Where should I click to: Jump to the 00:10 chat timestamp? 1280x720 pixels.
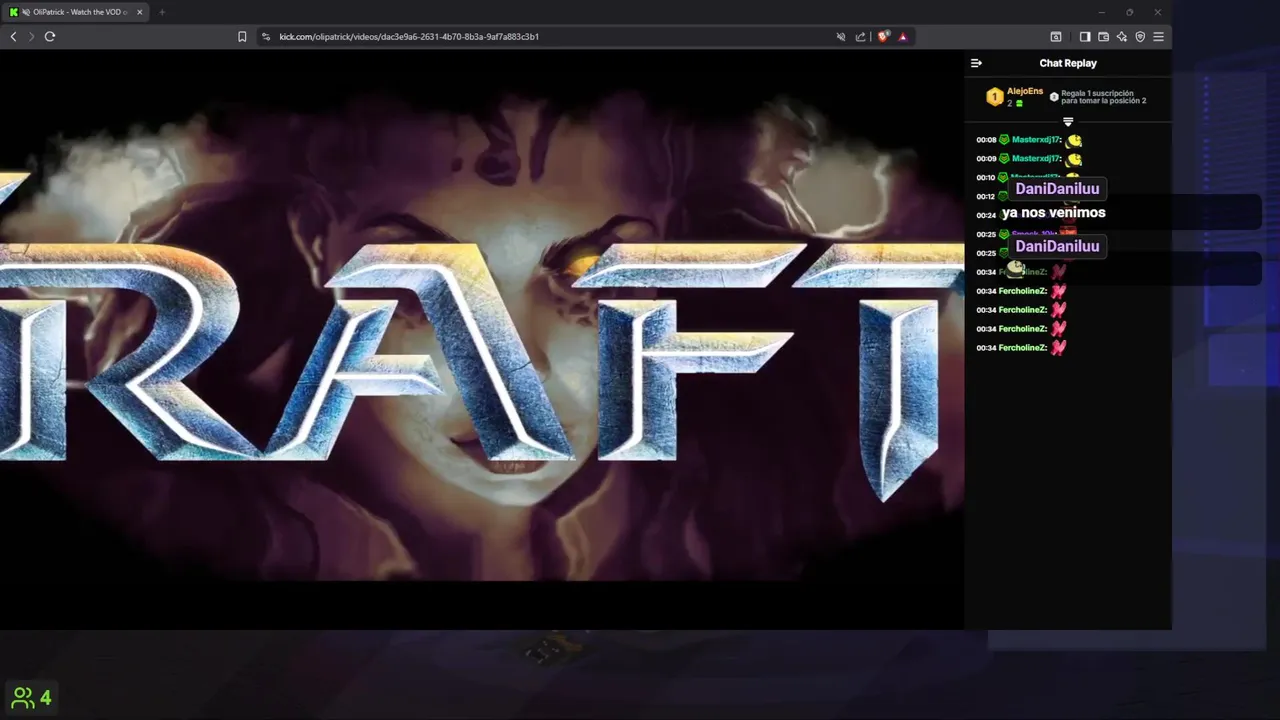(986, 177)
